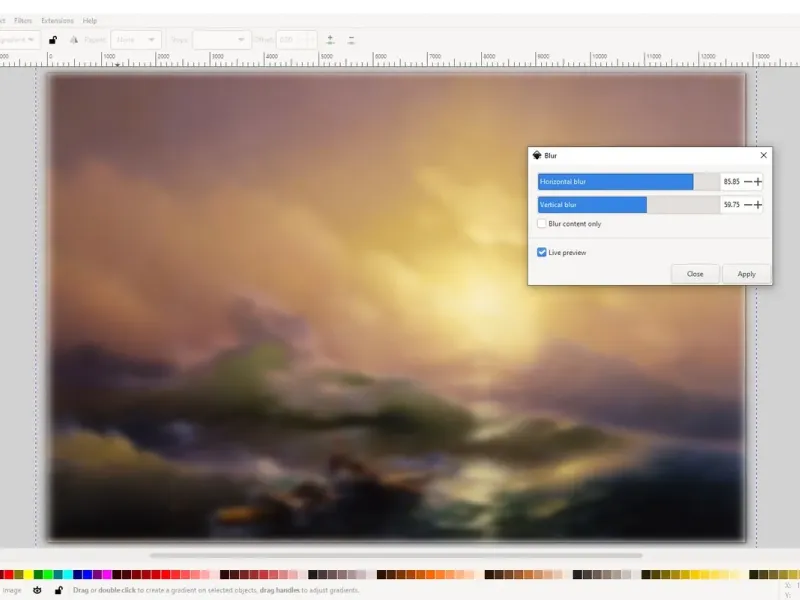This screenshot has width=800, height=600.
Task: Pick the teal swatch in the palette
Action: [x=58, y=574]
